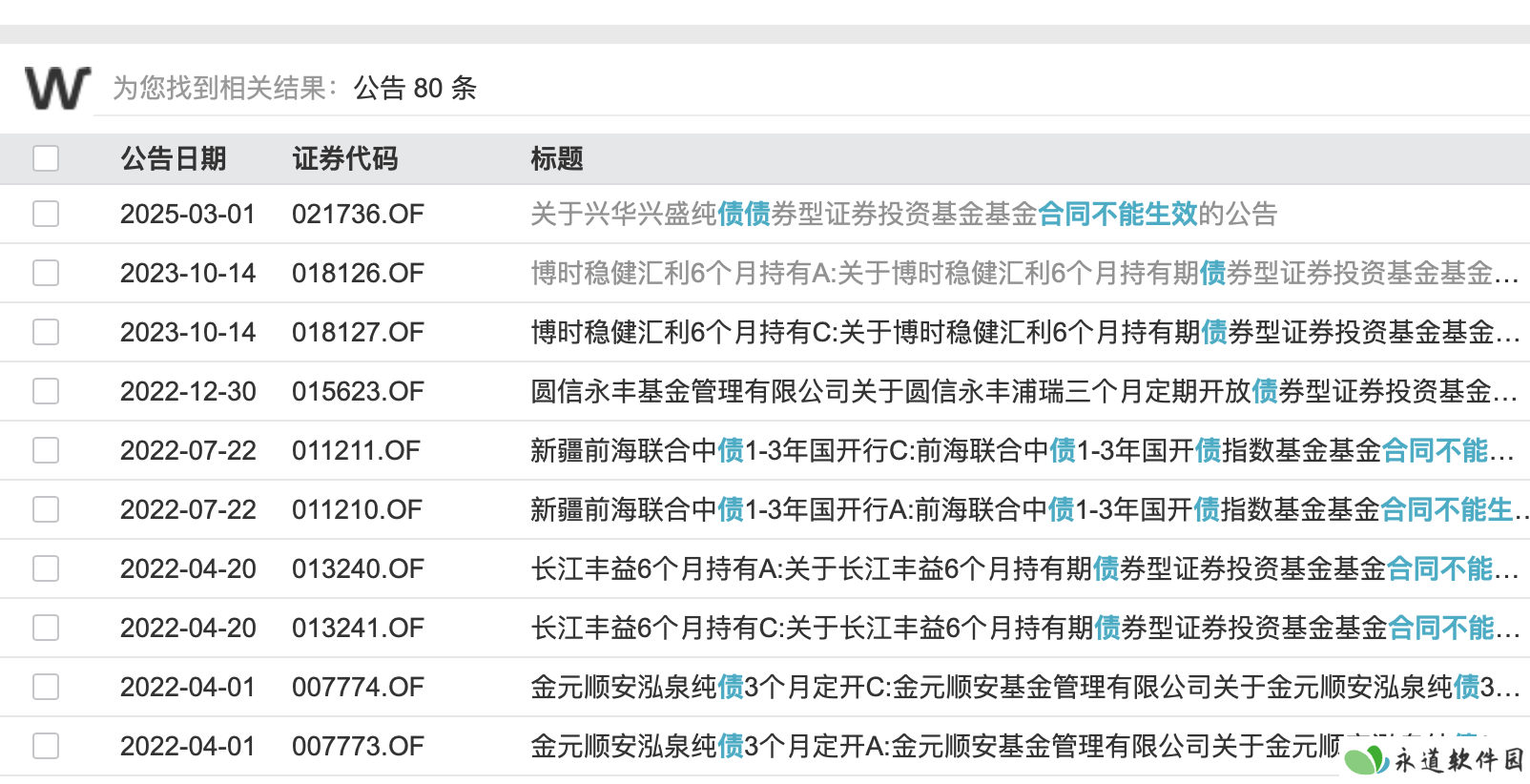Viewport: 1530px width, 784px height.
Task: Click the 2023-10-14 date in the 018127.OF row
Action: (x=188, y=332)
